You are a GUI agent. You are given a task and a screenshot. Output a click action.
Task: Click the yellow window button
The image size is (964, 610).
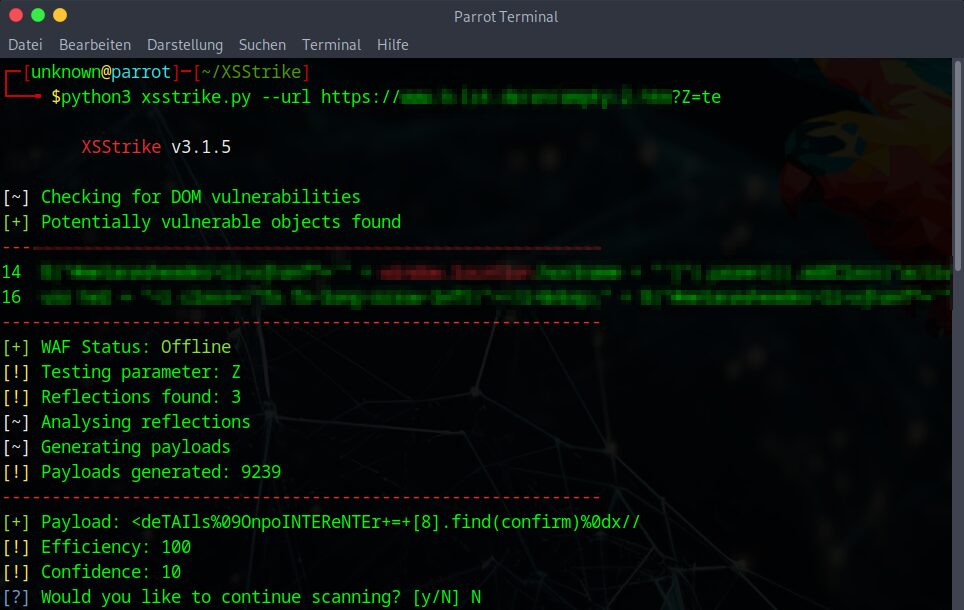click(60, 15)
